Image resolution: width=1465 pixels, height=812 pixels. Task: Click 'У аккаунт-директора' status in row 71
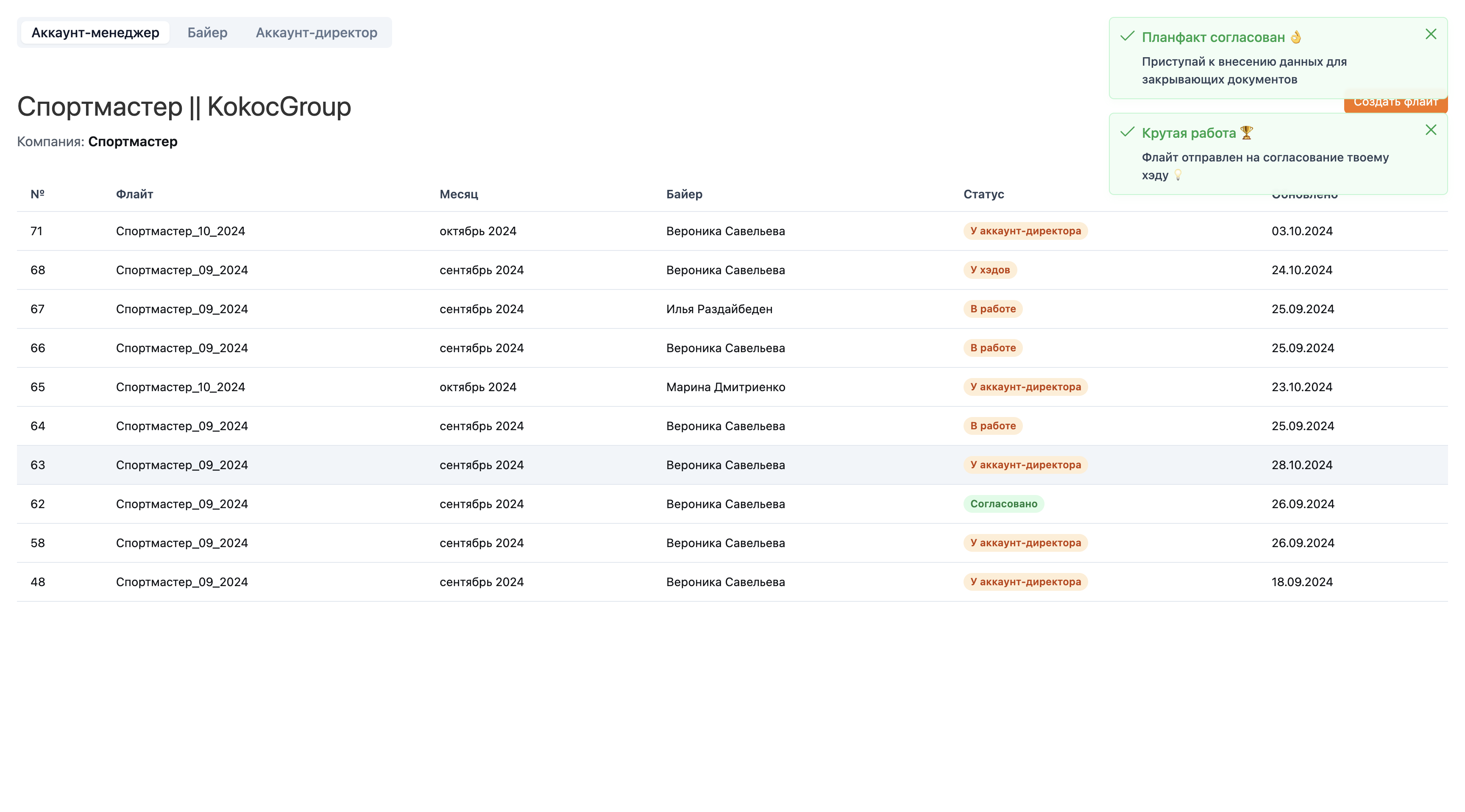click(x=1025, y=230)
